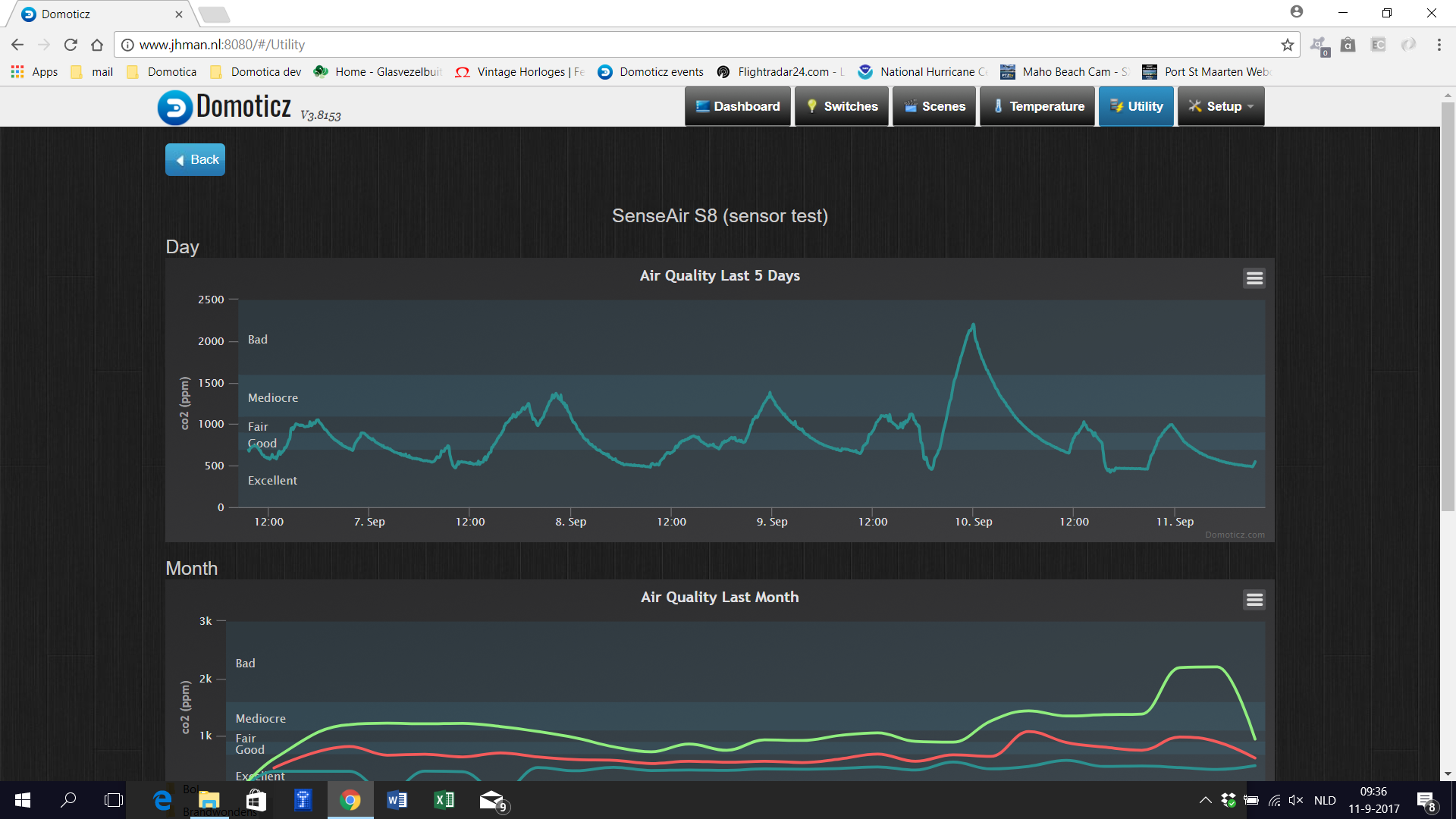Expand the Setup dropdown menu
The width and height of the screenshot is (1456, 819).
point(1221,106)
